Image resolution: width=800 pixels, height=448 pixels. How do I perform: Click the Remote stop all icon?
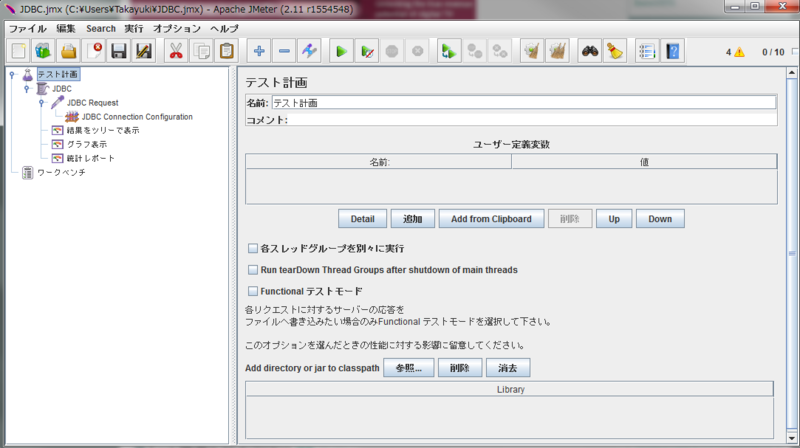coord(474,51)
